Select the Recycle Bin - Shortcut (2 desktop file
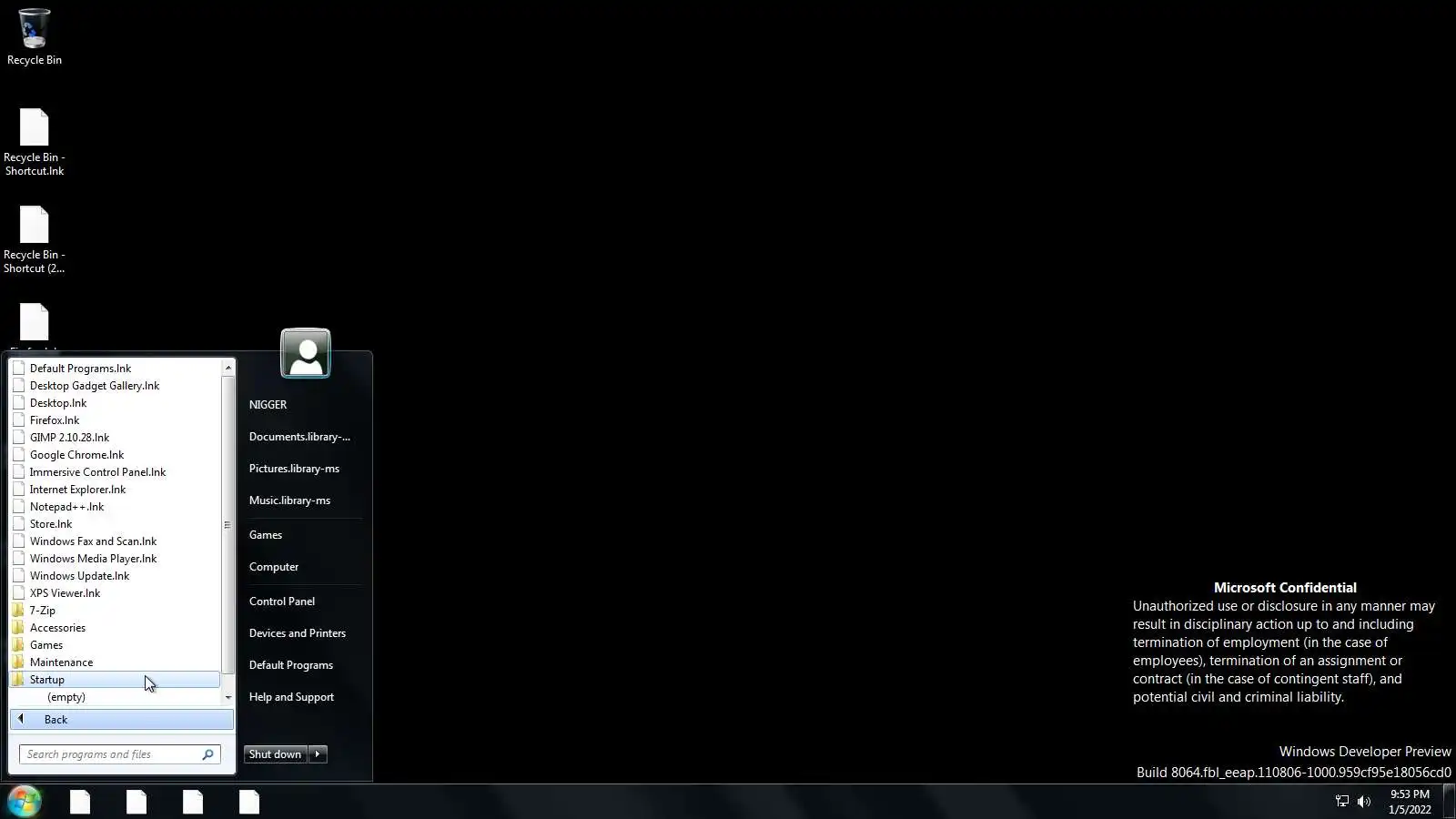The width and height of the screenshot is (1456, 819). click(x=35, y=239)
